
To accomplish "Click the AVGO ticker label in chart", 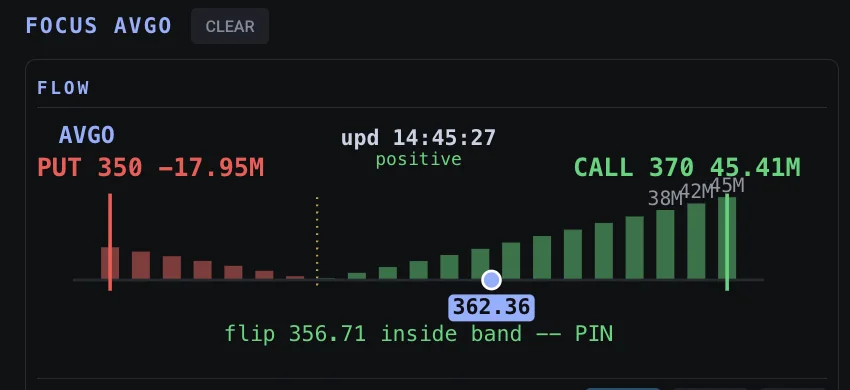I will tap(87, 135).
